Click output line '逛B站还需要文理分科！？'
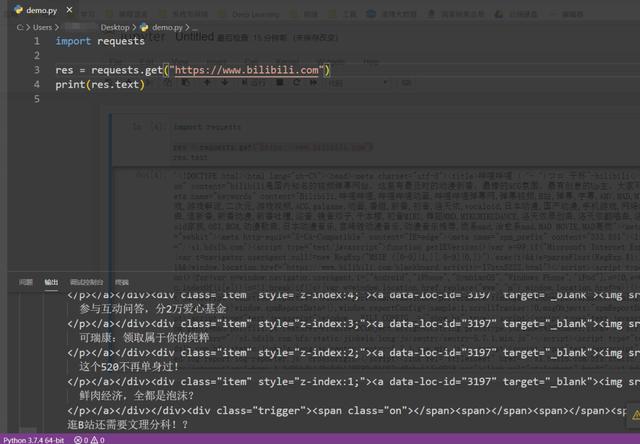 click(128, 425)
